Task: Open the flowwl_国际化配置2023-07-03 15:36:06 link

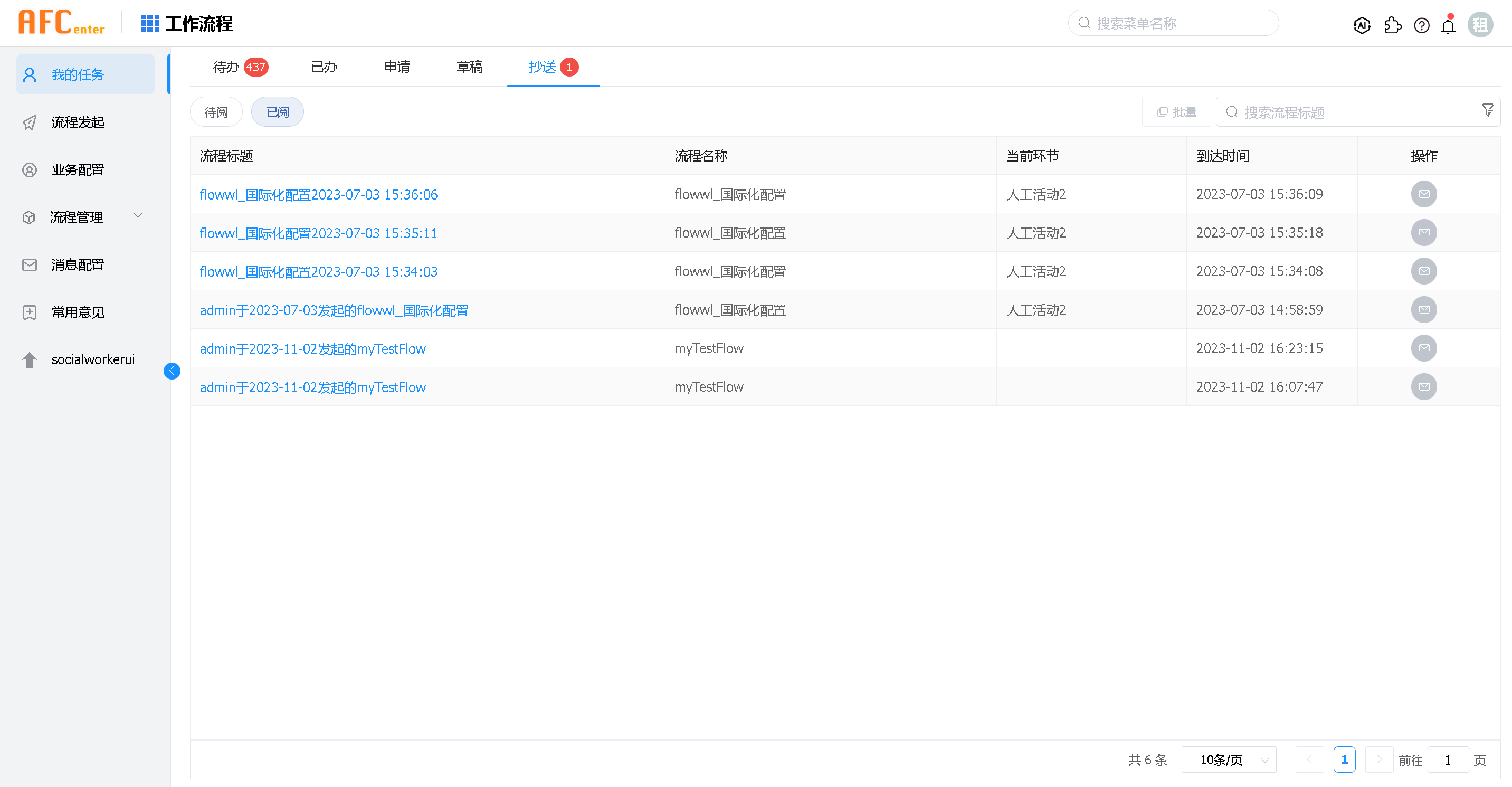Action: pos(318,194)
